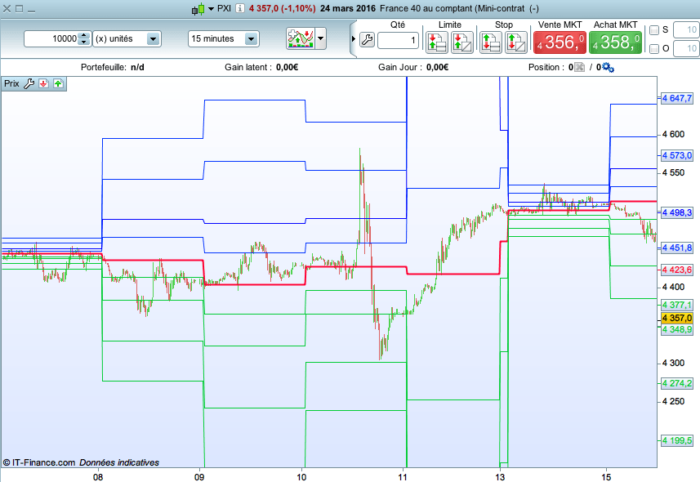The image size is (700, 482).
Task: Click the 4 348,9 green price label
Action: pos(677,329)
